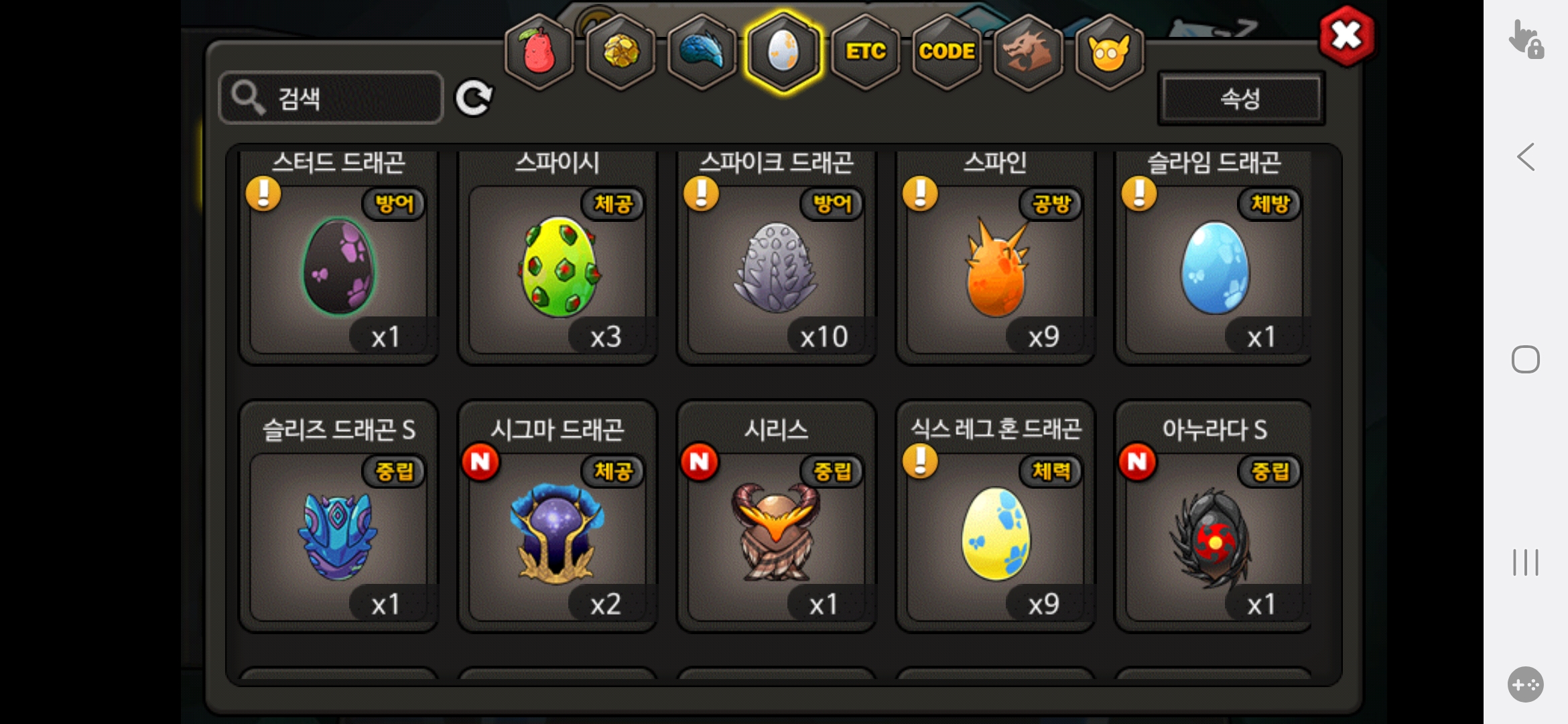Select the dragon head category icon
This screenshot has width=1568, height=724.
pyautogui.click(x=1028, y=52)
